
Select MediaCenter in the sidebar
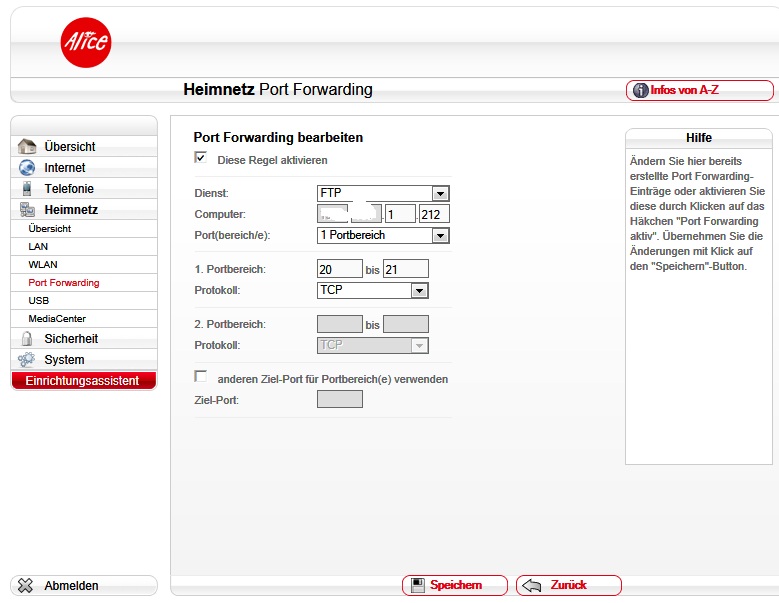pyautogui.click(x=57, y=319)
